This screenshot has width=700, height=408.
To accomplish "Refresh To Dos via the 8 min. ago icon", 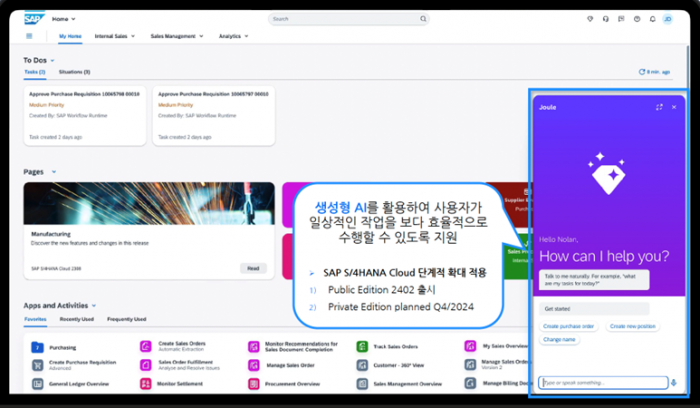I will click(x=642, y=72).
